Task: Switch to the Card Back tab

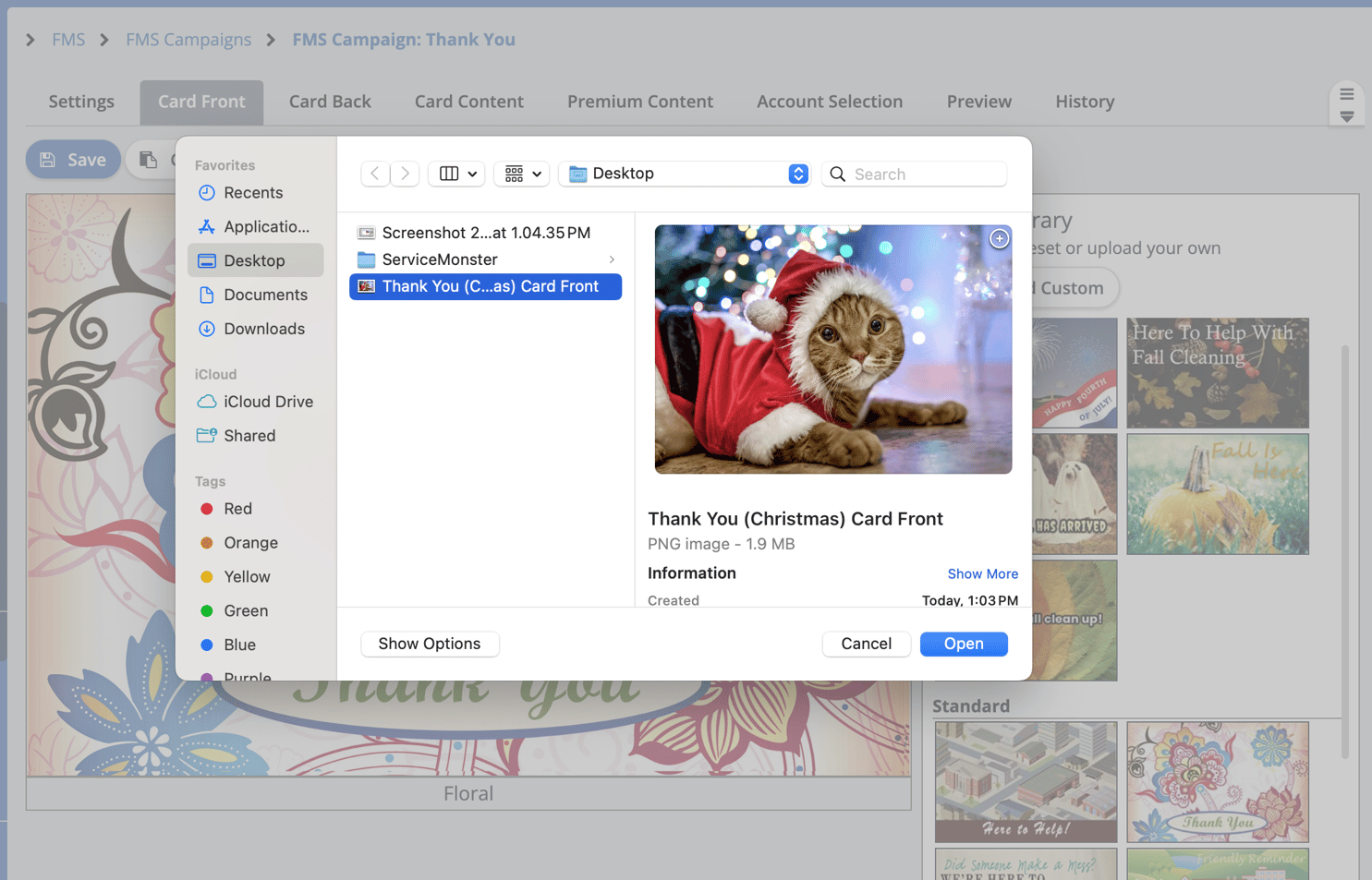Action: [x=330, y=102]
